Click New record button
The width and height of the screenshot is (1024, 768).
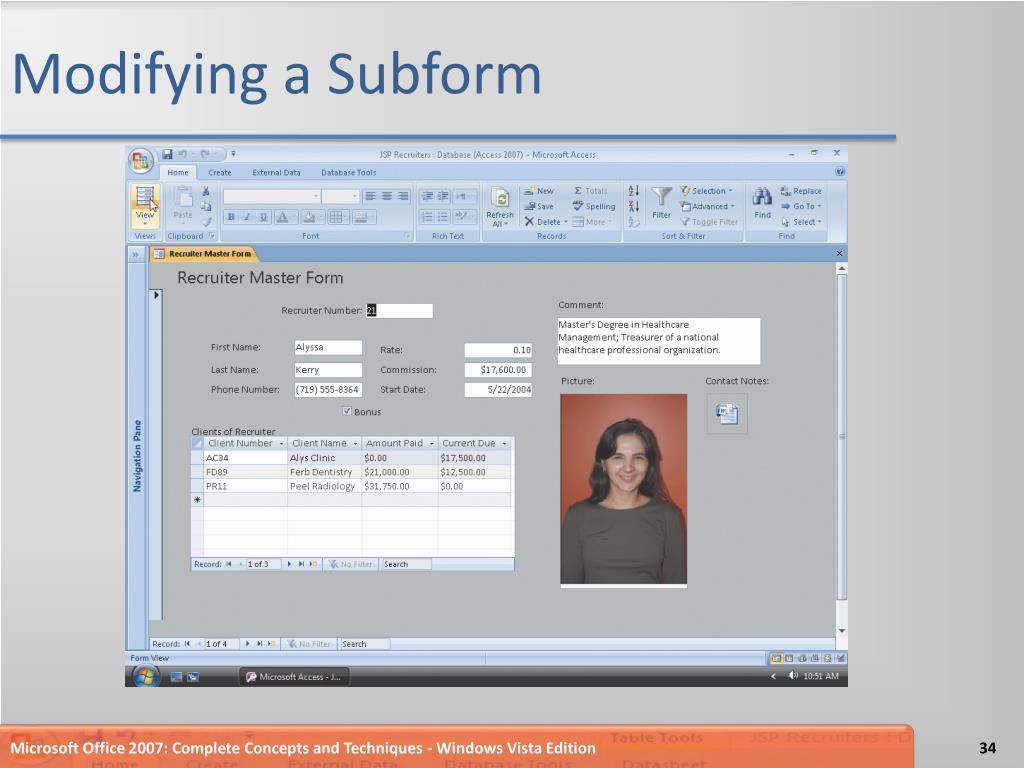tap(539, 191)
